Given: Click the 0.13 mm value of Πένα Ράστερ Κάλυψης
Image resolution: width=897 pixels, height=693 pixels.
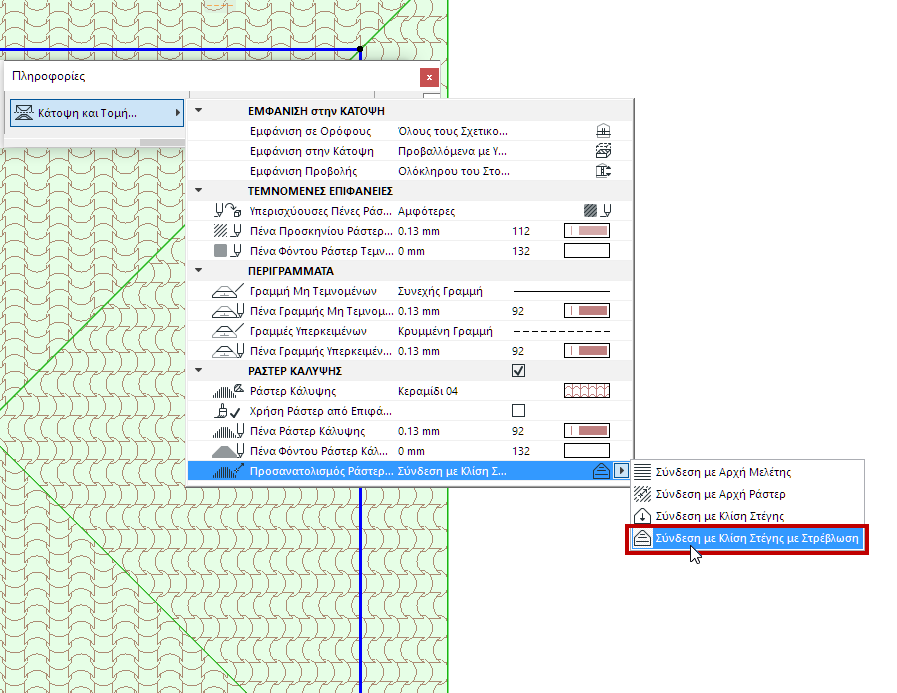Looking at the screenshot, I should click(x=419, y=431).
